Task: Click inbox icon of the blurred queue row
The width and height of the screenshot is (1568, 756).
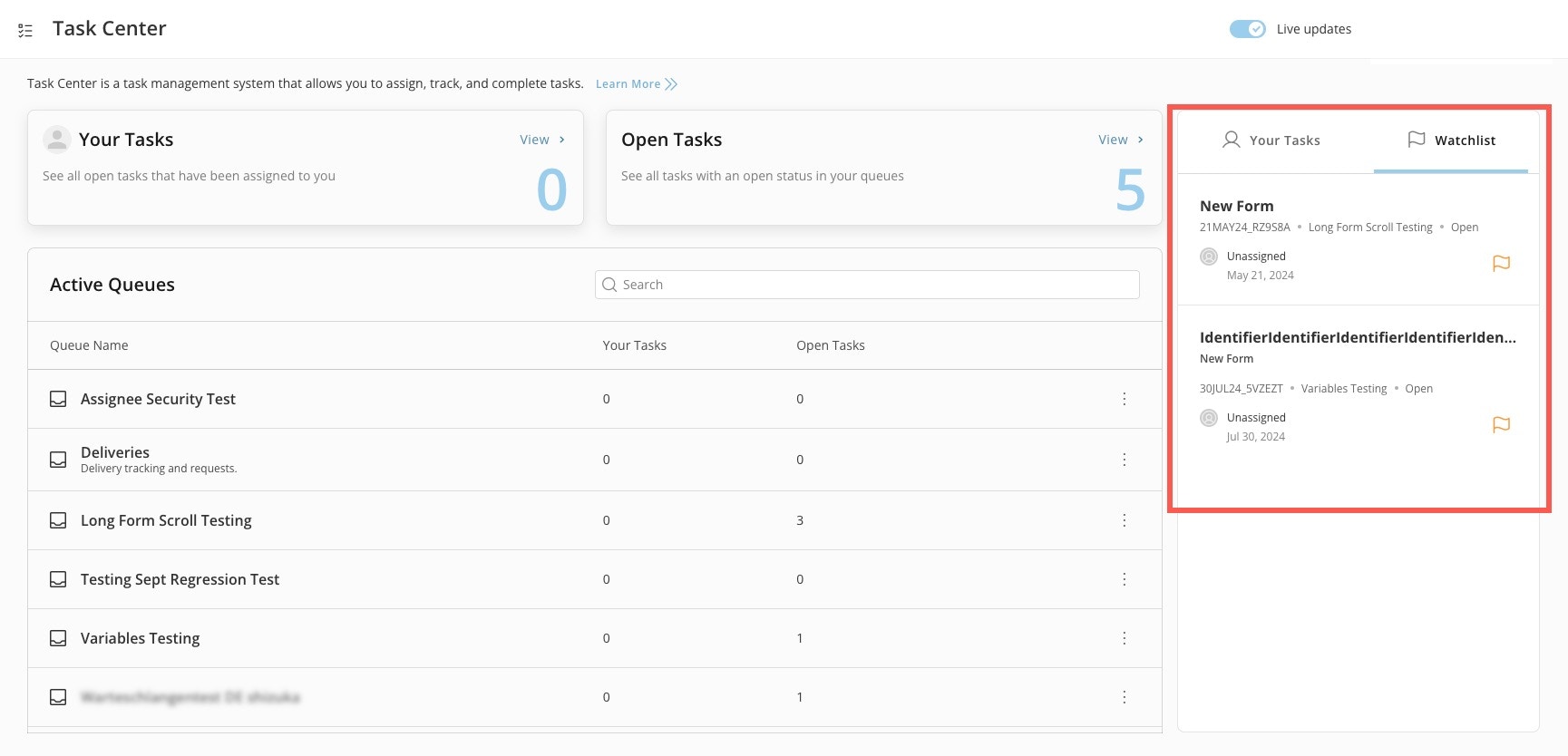Action: pyautogui.click(x=58, y=697)
